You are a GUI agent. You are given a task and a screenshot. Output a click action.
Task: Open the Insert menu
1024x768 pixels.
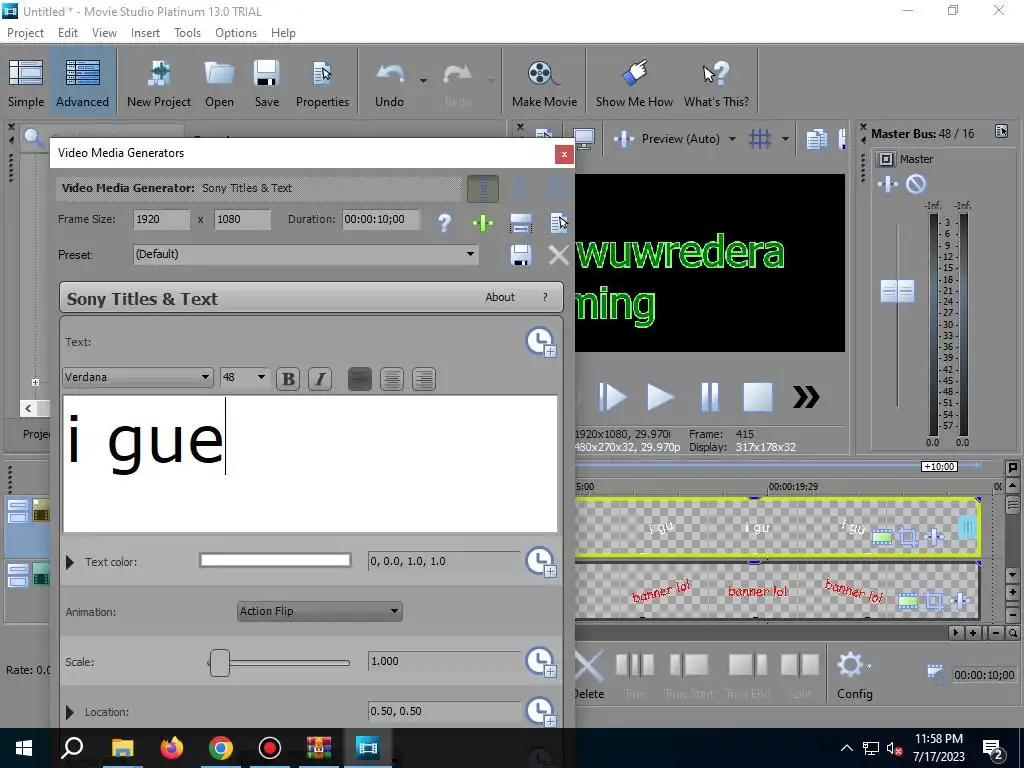tap(145, 33)
